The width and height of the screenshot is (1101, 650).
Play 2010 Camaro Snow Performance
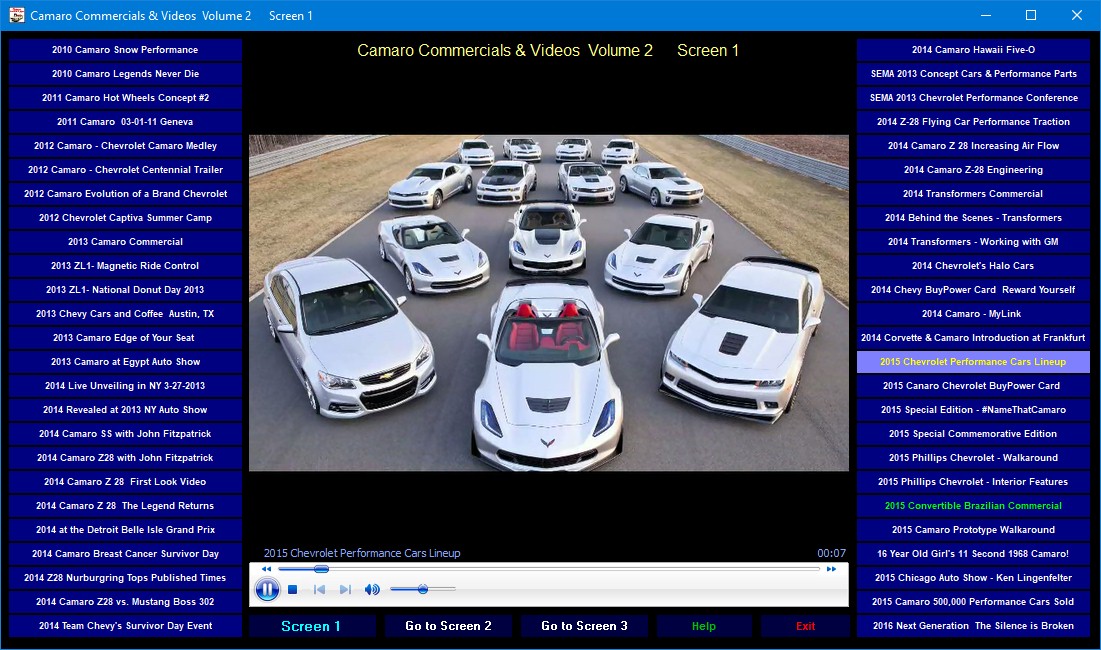(125, 50)
